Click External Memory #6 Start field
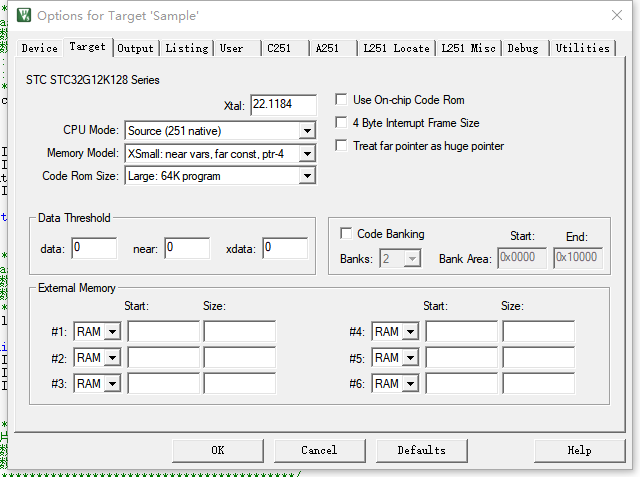 pyautogui.click(x=462, y=384)
